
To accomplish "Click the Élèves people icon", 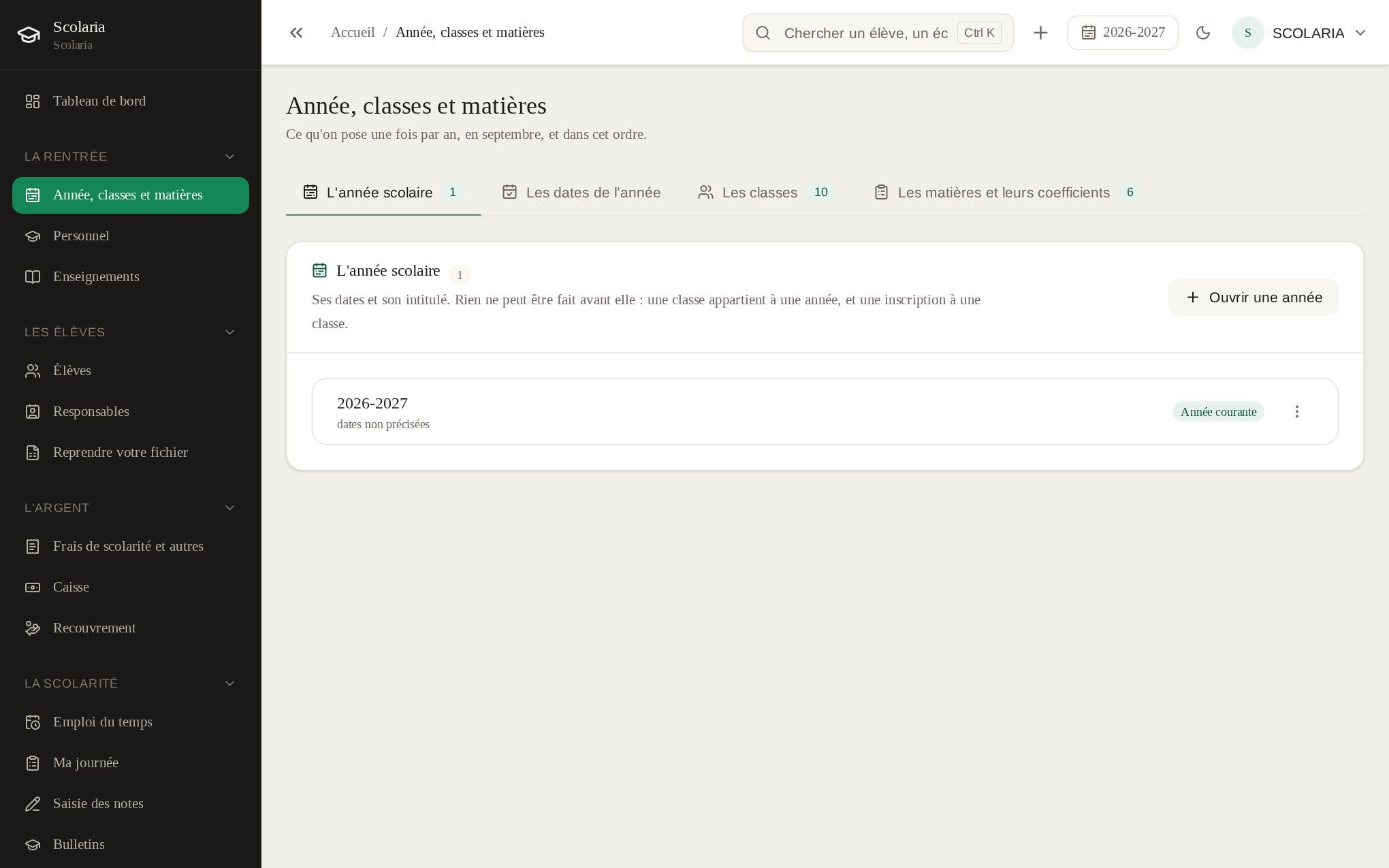I will pyautogui.click(x=33, y=371).
